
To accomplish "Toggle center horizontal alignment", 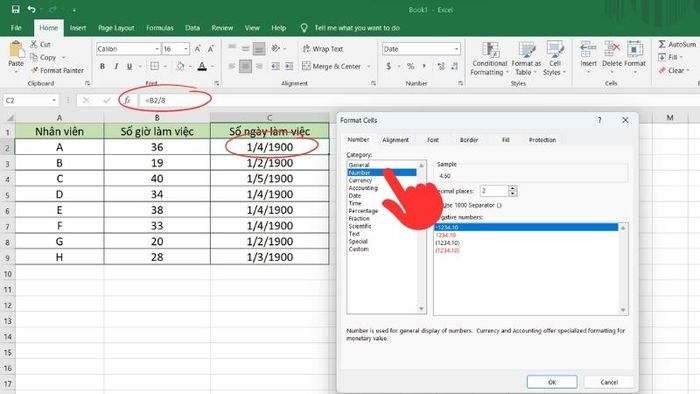I will click(245, 66).
